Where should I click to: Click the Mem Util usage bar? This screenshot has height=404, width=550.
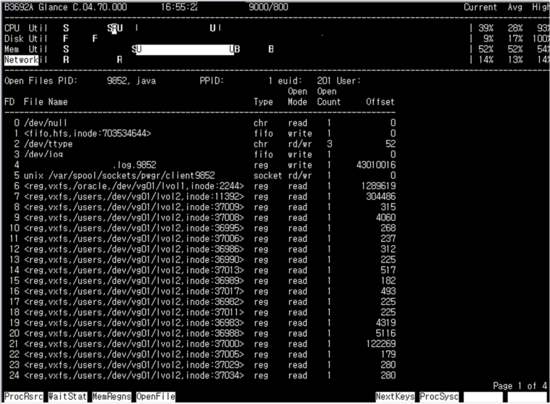pyautogui.click(x=185, y=49)
